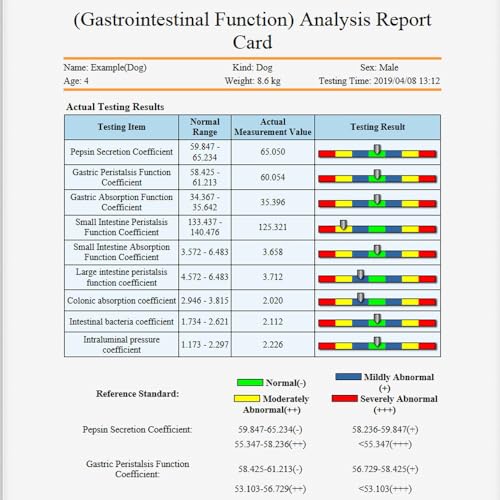Click the measured value 2.112
Image resolution: width=500 pixels, height=500 pixels.
pyautogui.click(x=273, y=321)
